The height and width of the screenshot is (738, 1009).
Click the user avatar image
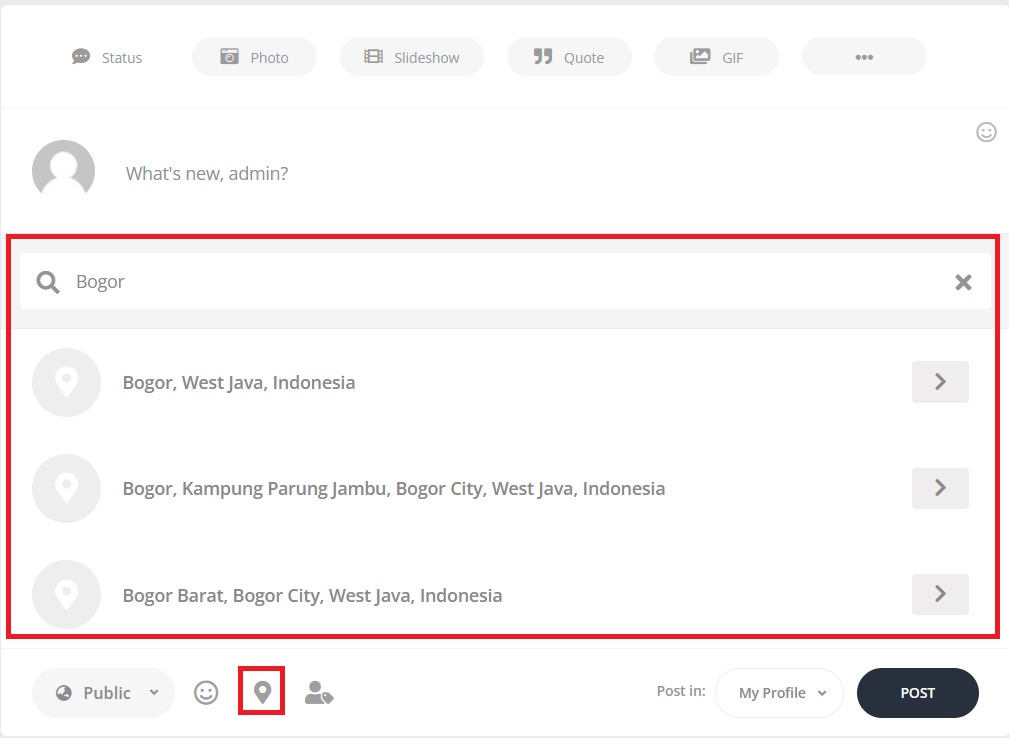coord(63,170)
